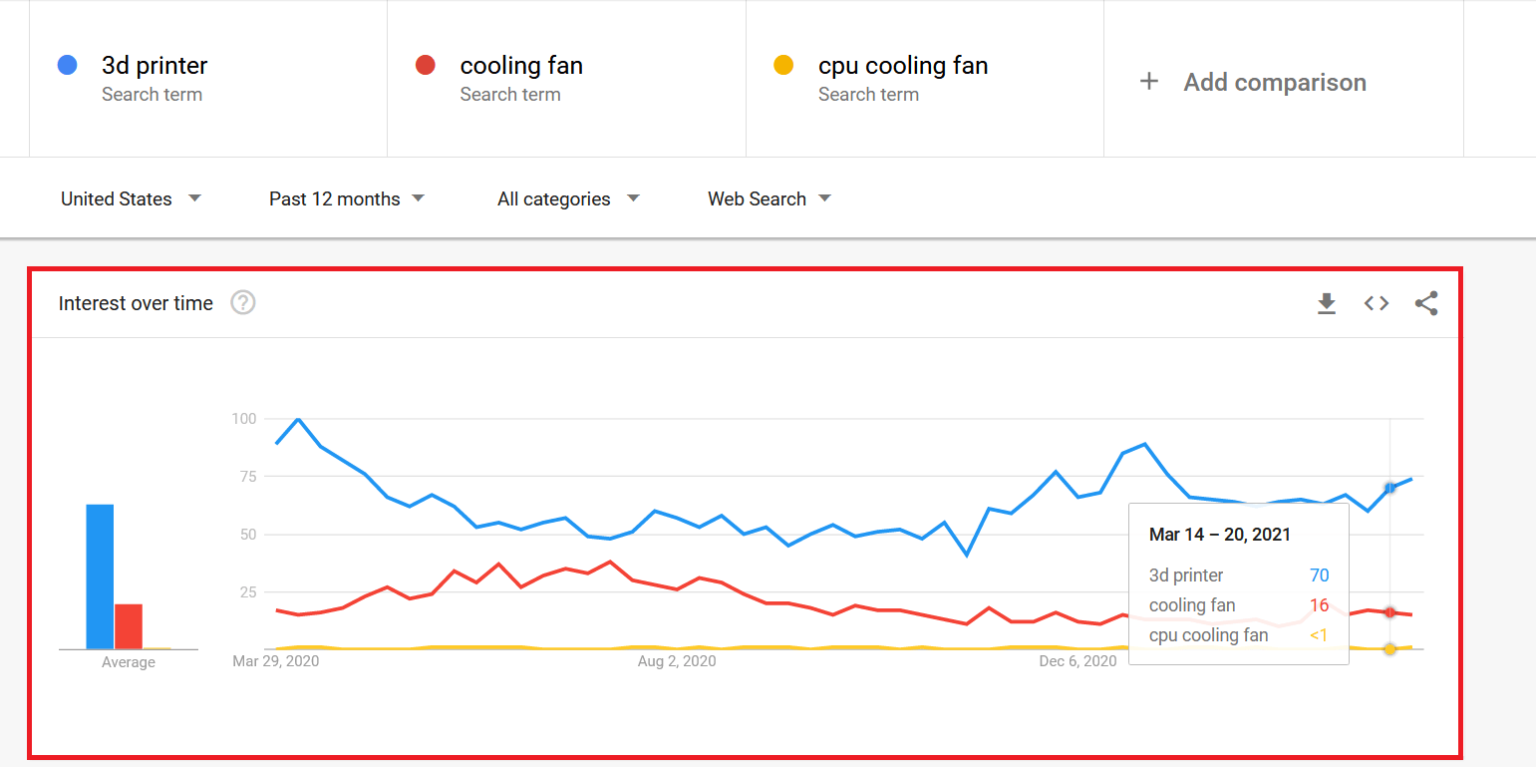Open the All categories dropdown
This screenshot has height=767, width=1536.
tap(568, 198)
